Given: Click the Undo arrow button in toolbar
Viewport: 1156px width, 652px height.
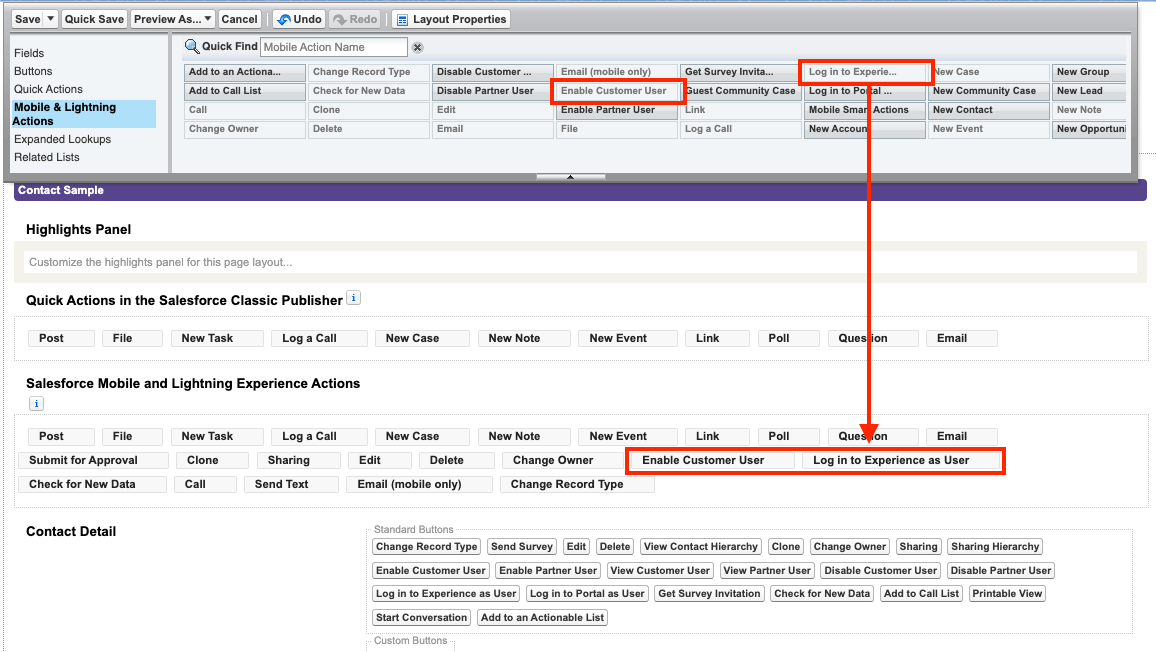Looking at the screenshot, I should [x=299, y=19].
